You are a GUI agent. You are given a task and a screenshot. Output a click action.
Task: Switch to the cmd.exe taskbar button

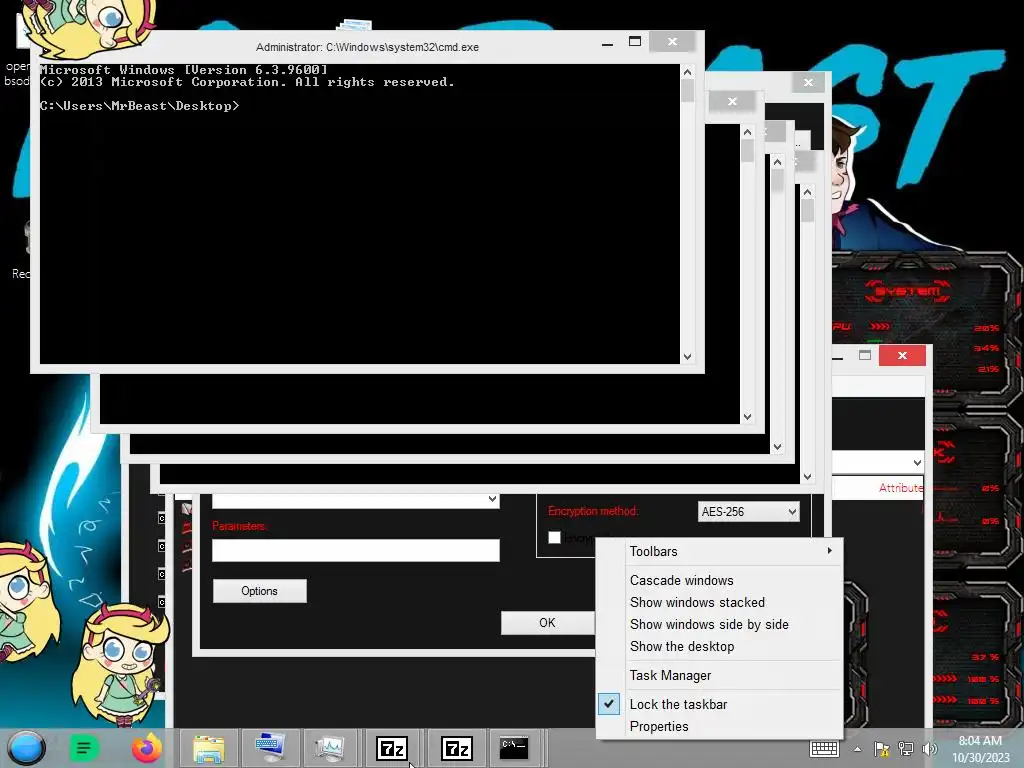514,748
